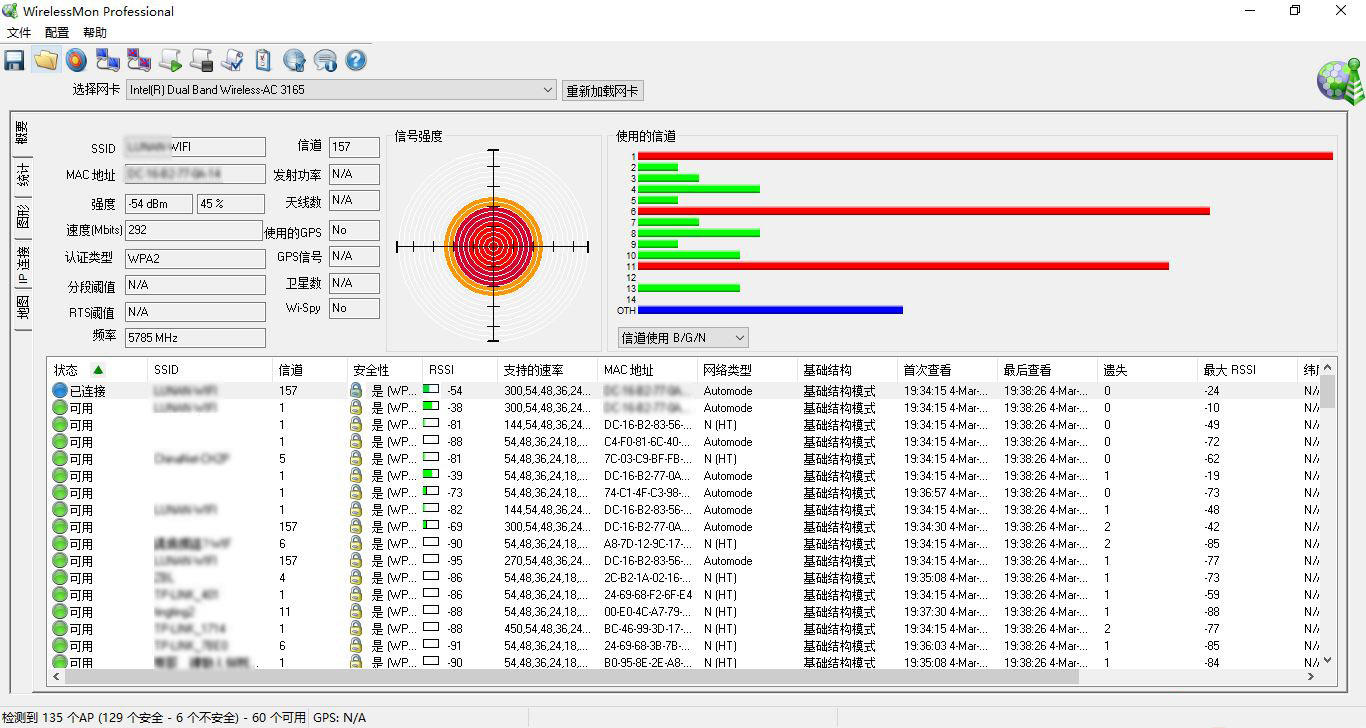Open the 文件 menu

20,33
